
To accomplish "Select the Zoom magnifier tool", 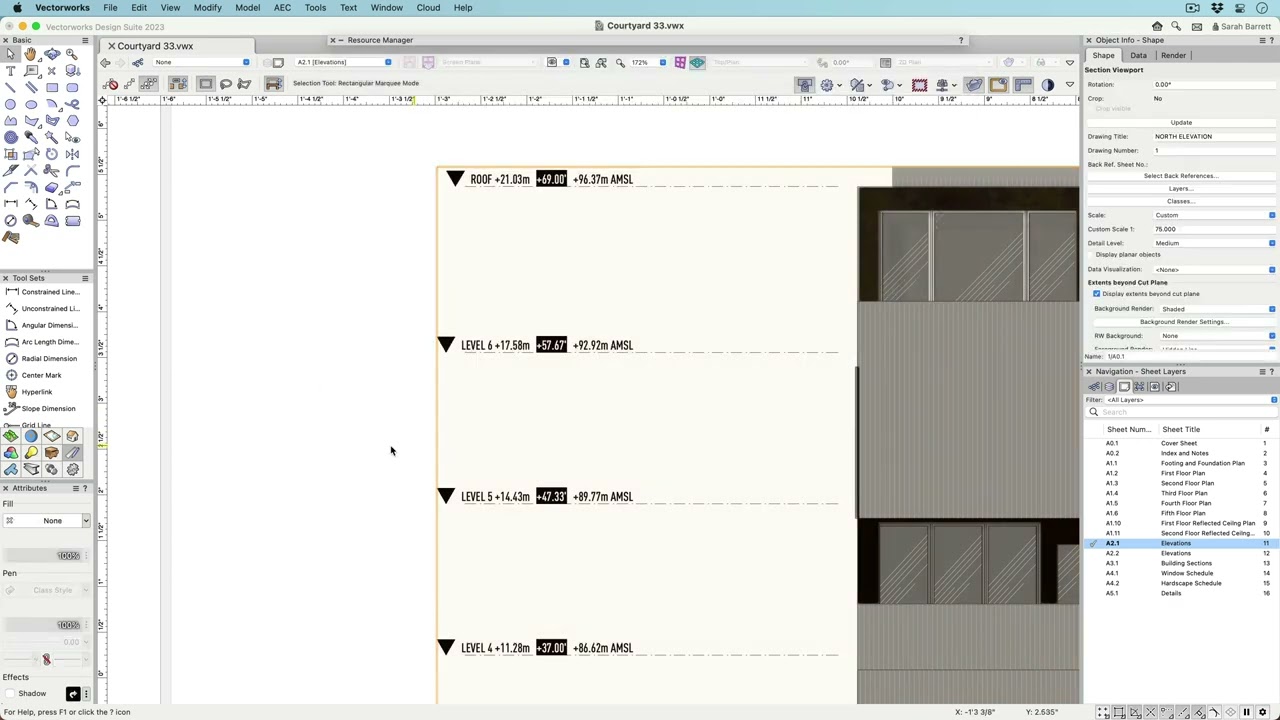I will [72, 54].
